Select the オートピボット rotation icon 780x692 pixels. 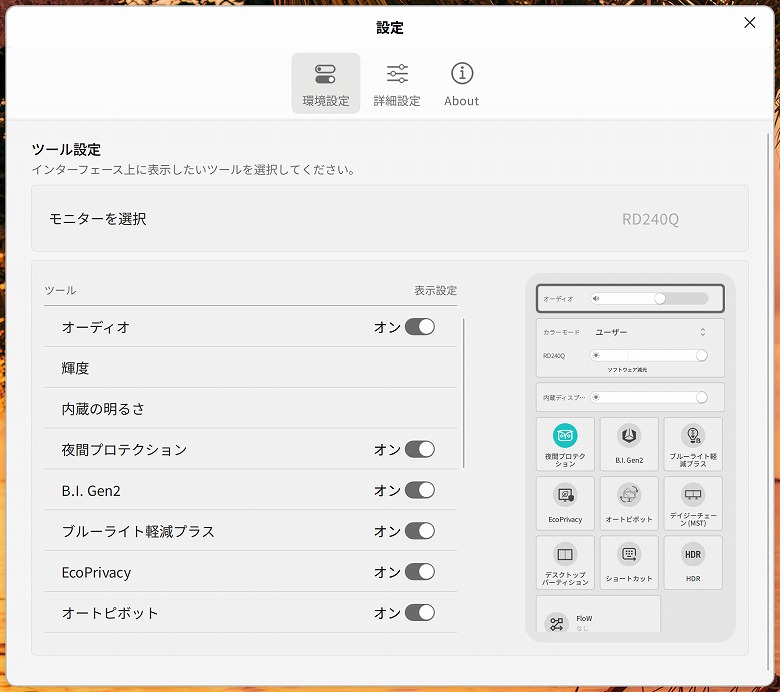(629, 496)
